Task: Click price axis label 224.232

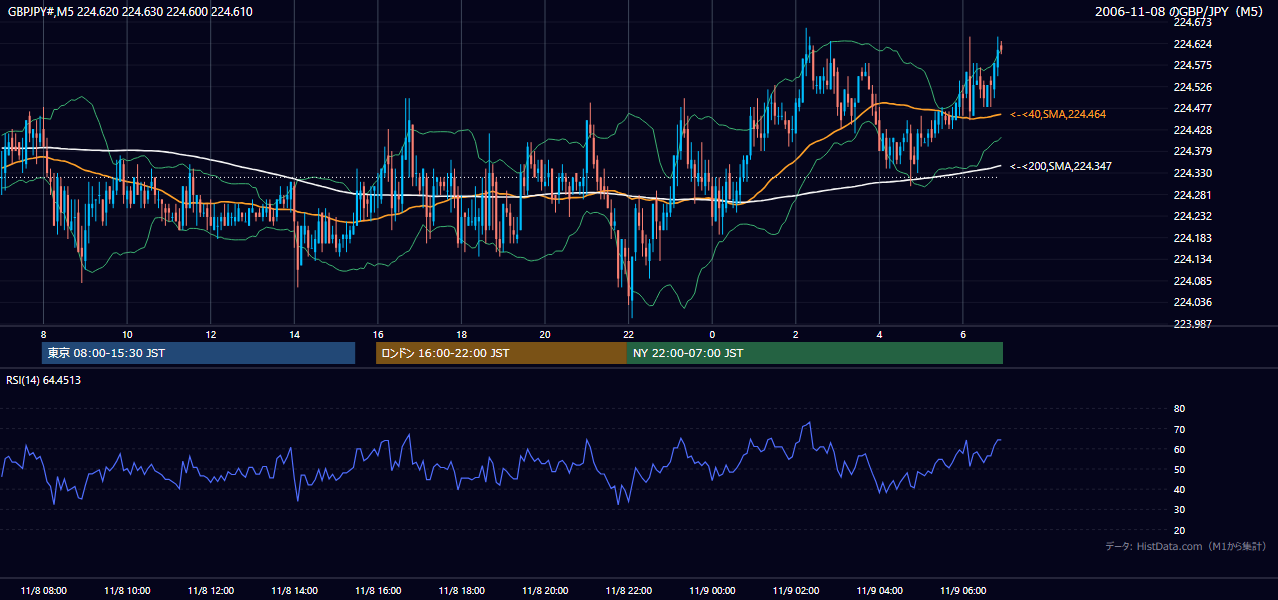Action: click(1192, 216)
